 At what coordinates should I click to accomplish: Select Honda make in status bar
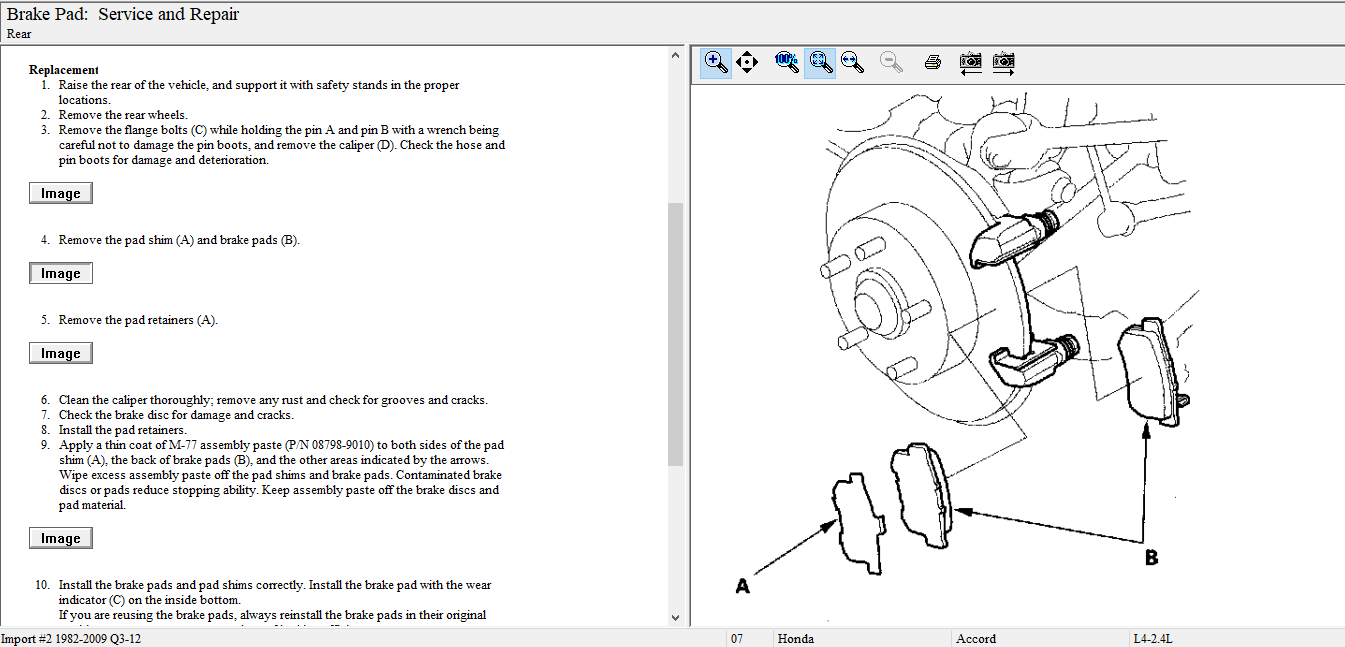(796, 639)
